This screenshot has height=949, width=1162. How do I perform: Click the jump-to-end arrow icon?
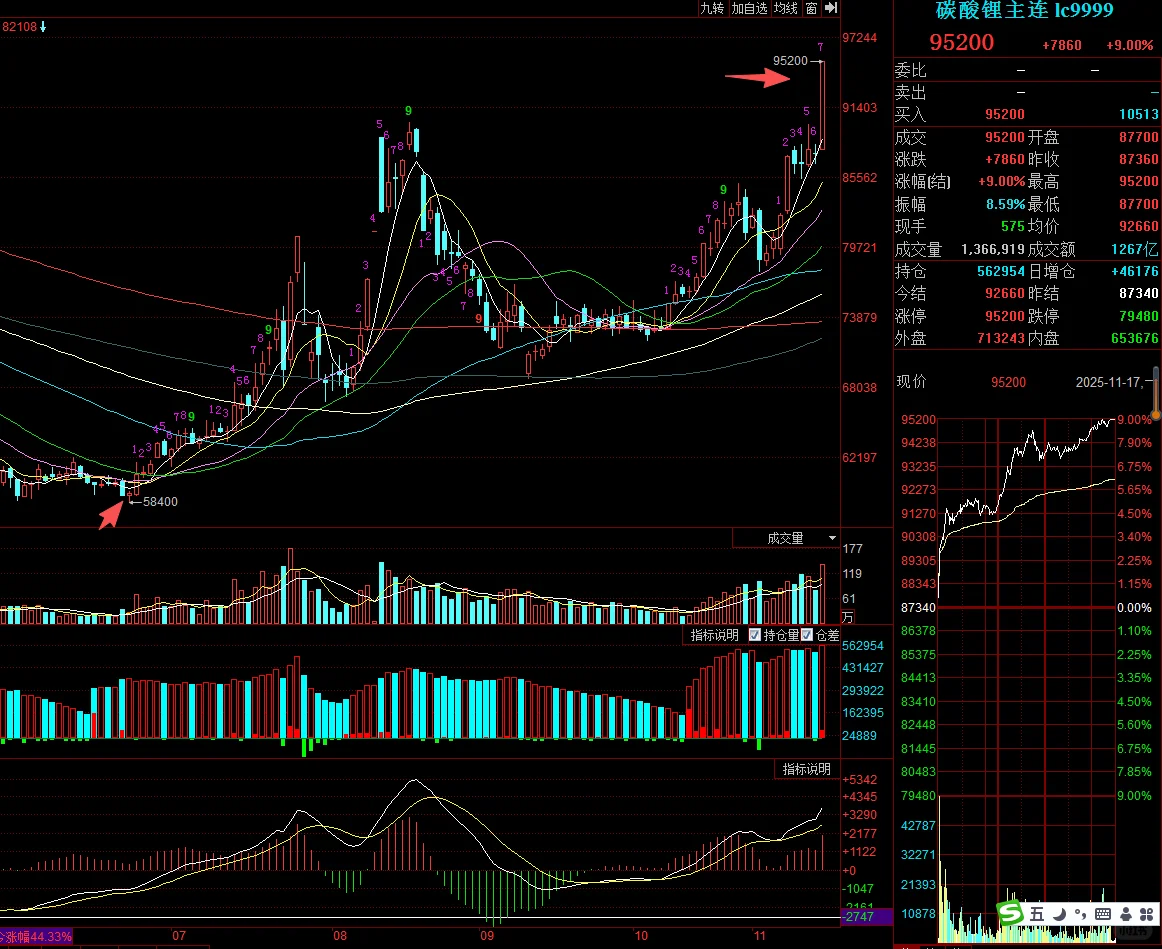(831, 8)
